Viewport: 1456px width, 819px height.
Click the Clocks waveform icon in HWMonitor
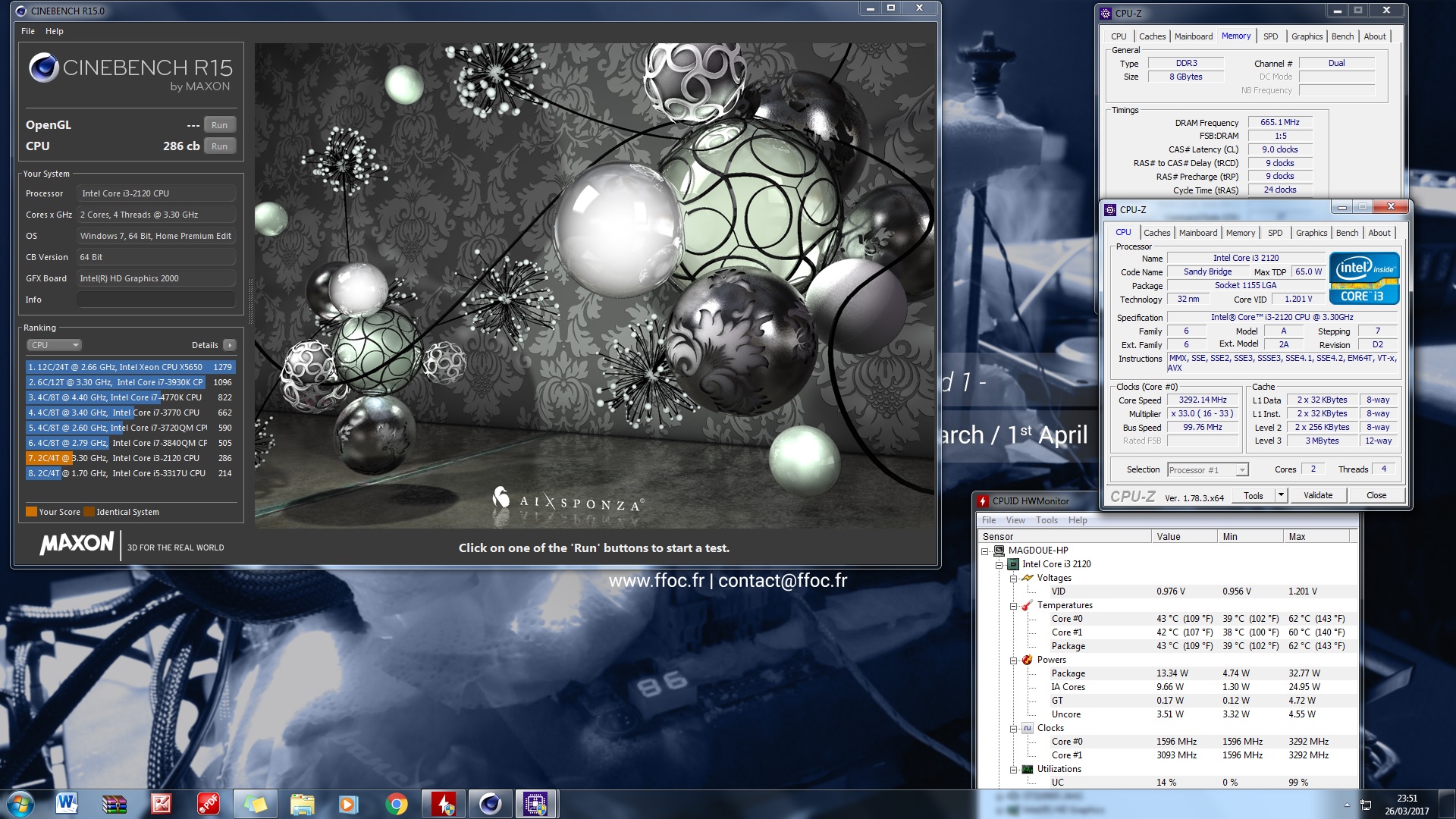point(1028,728)
